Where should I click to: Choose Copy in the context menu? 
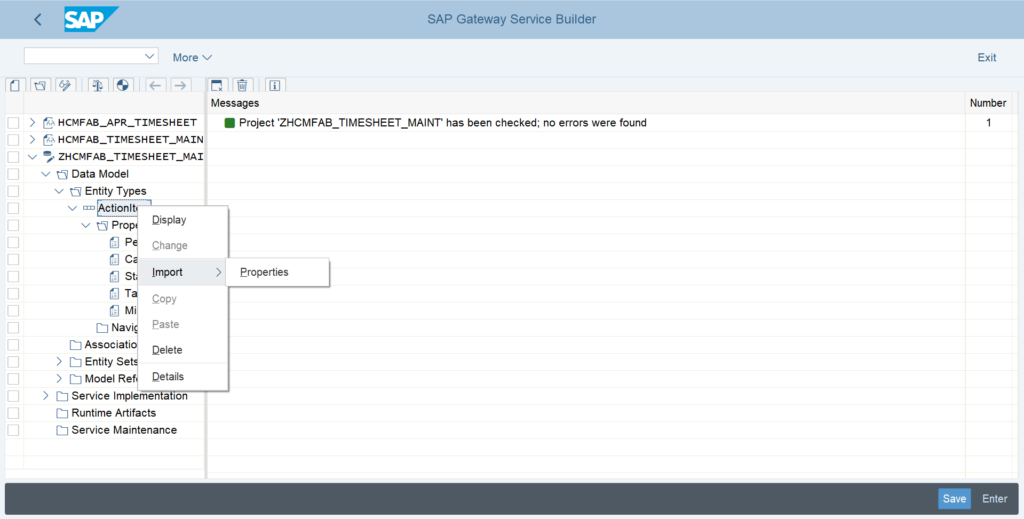pos(183,299)
